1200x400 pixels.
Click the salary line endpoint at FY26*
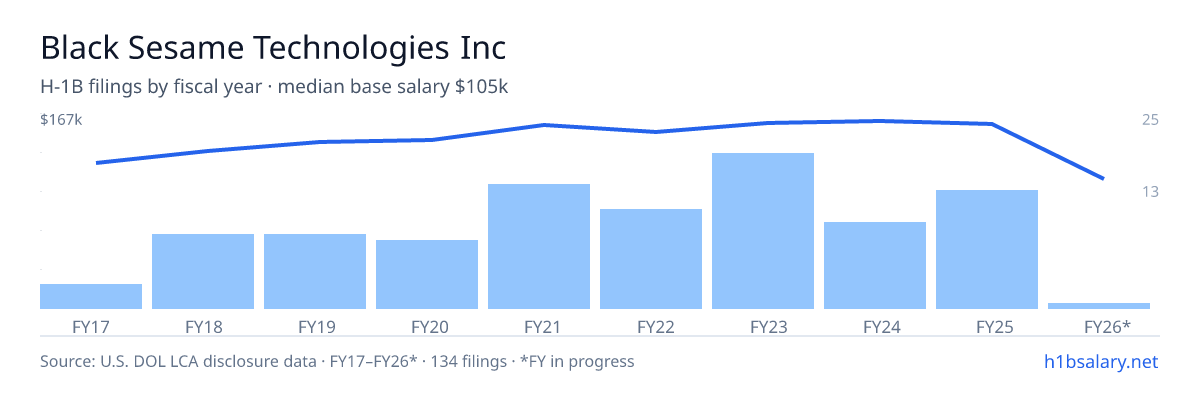pos(1103,178)
